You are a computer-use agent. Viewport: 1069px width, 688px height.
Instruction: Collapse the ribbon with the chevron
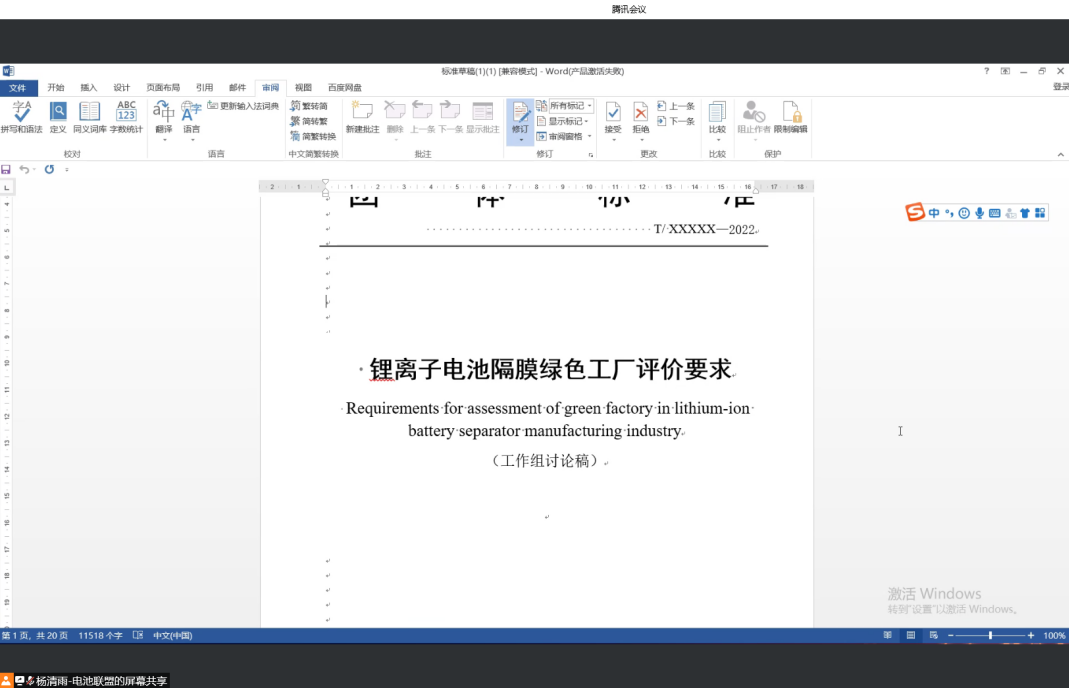1060,155
